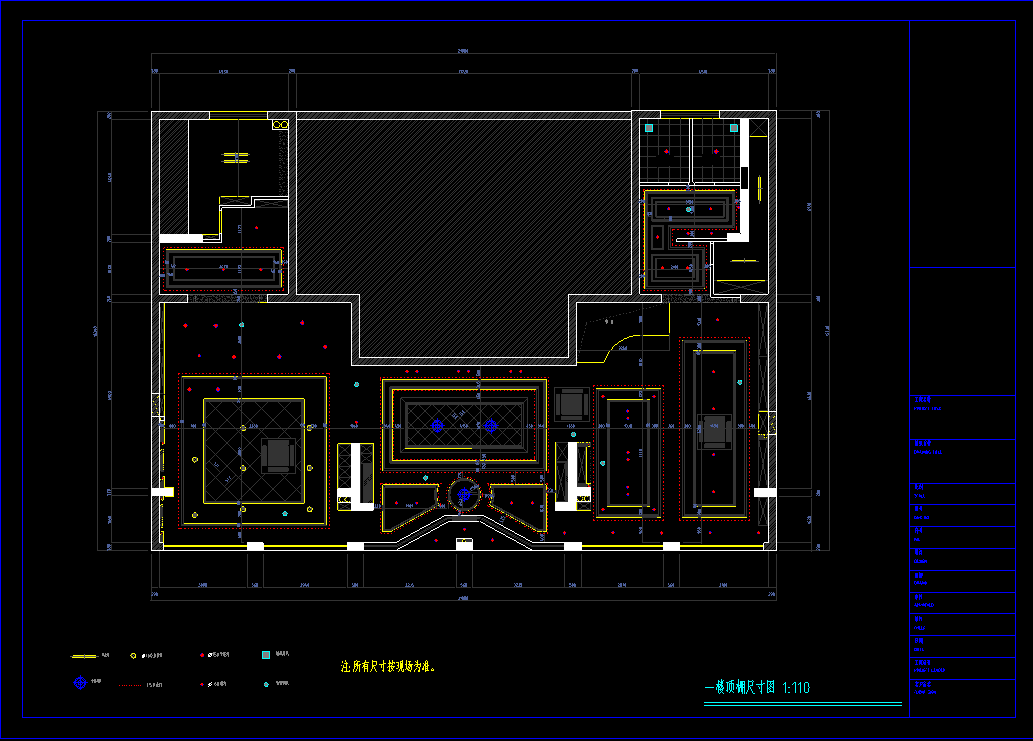Click the lower red spotlight legend symbol
The image size is (1033, 741).
(x=202, y=685)
